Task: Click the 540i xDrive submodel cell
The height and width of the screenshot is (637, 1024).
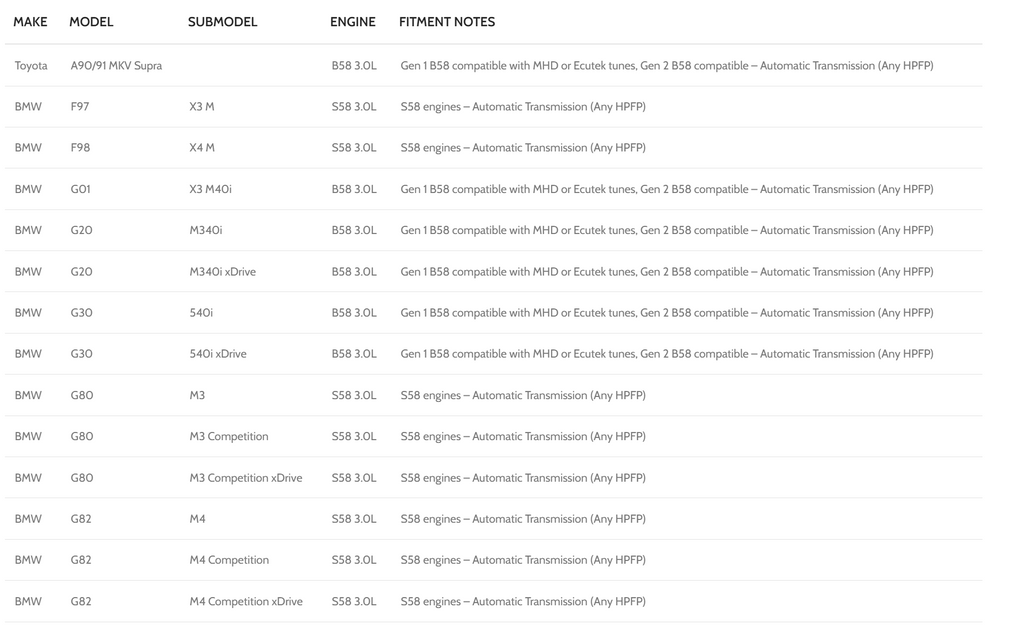Action: [x=218, y=354]
